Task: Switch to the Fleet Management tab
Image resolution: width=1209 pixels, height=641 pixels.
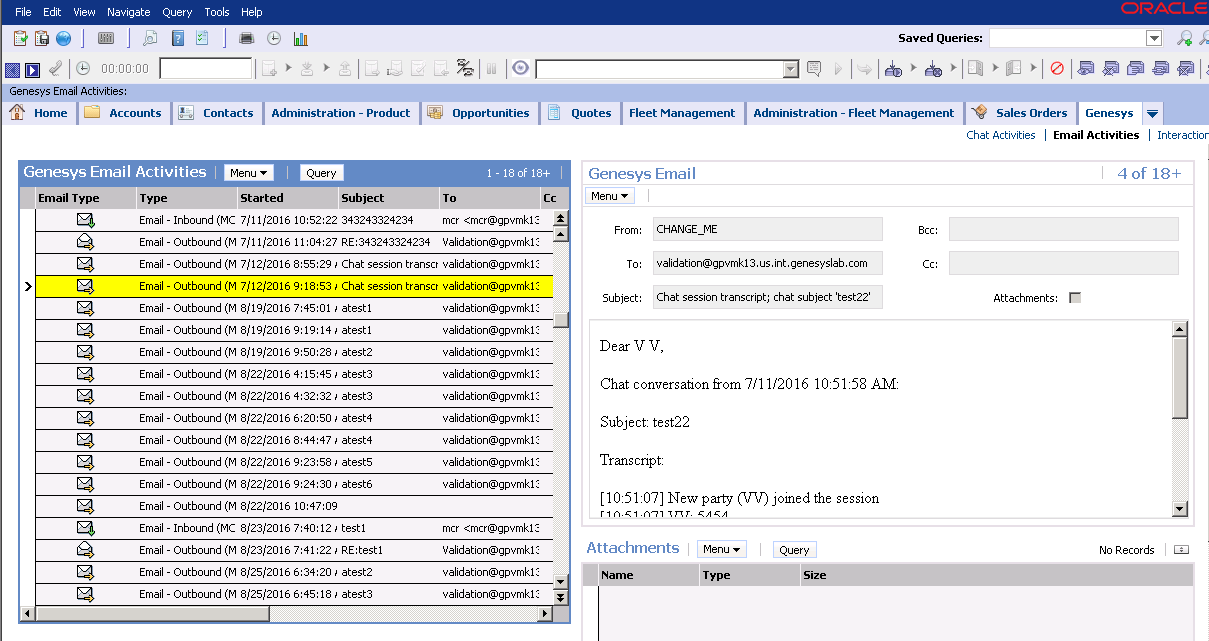Action: click(682, 112)
